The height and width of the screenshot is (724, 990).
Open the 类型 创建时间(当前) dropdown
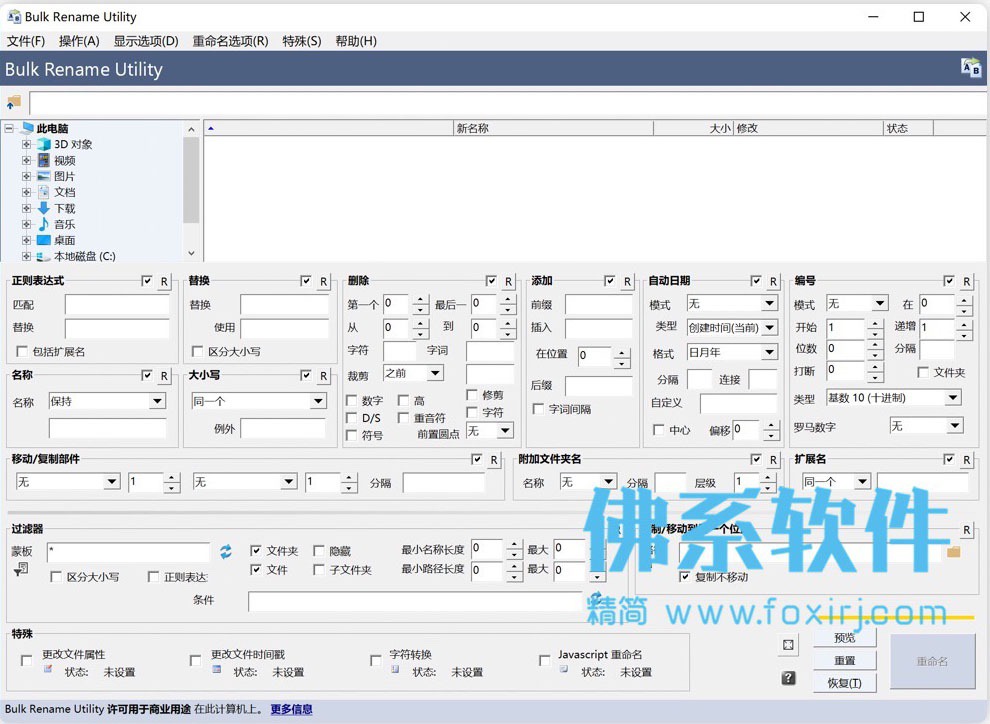(x=769, y=328)
